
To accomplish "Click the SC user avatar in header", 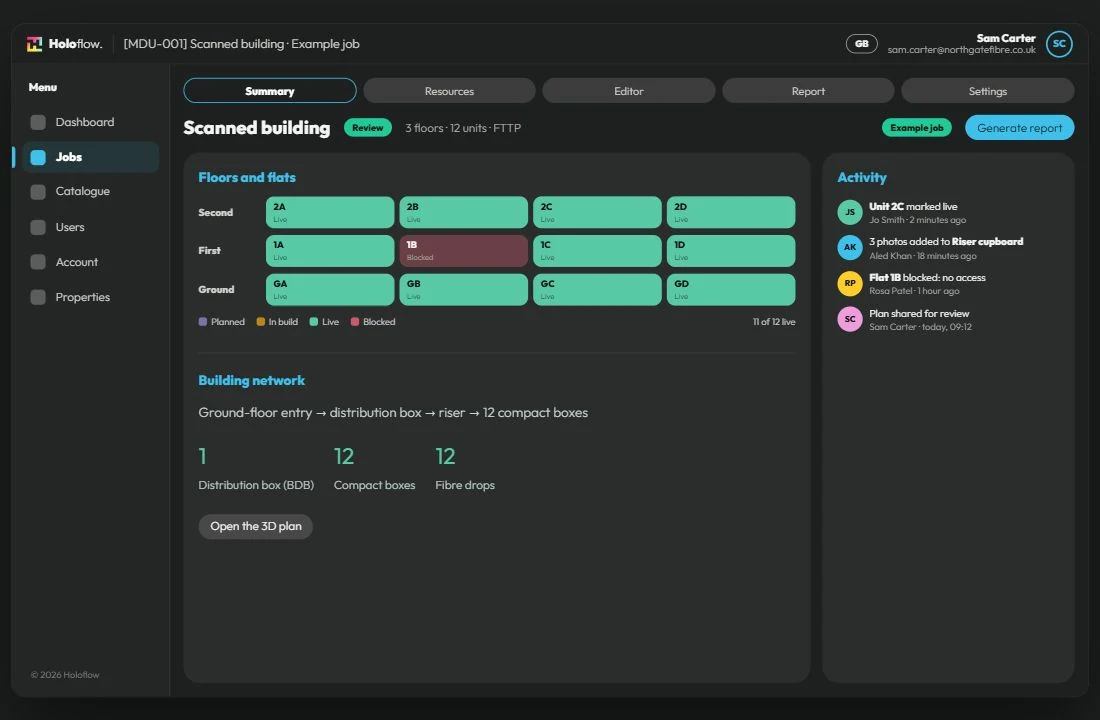I will (x=1059, y=44).
